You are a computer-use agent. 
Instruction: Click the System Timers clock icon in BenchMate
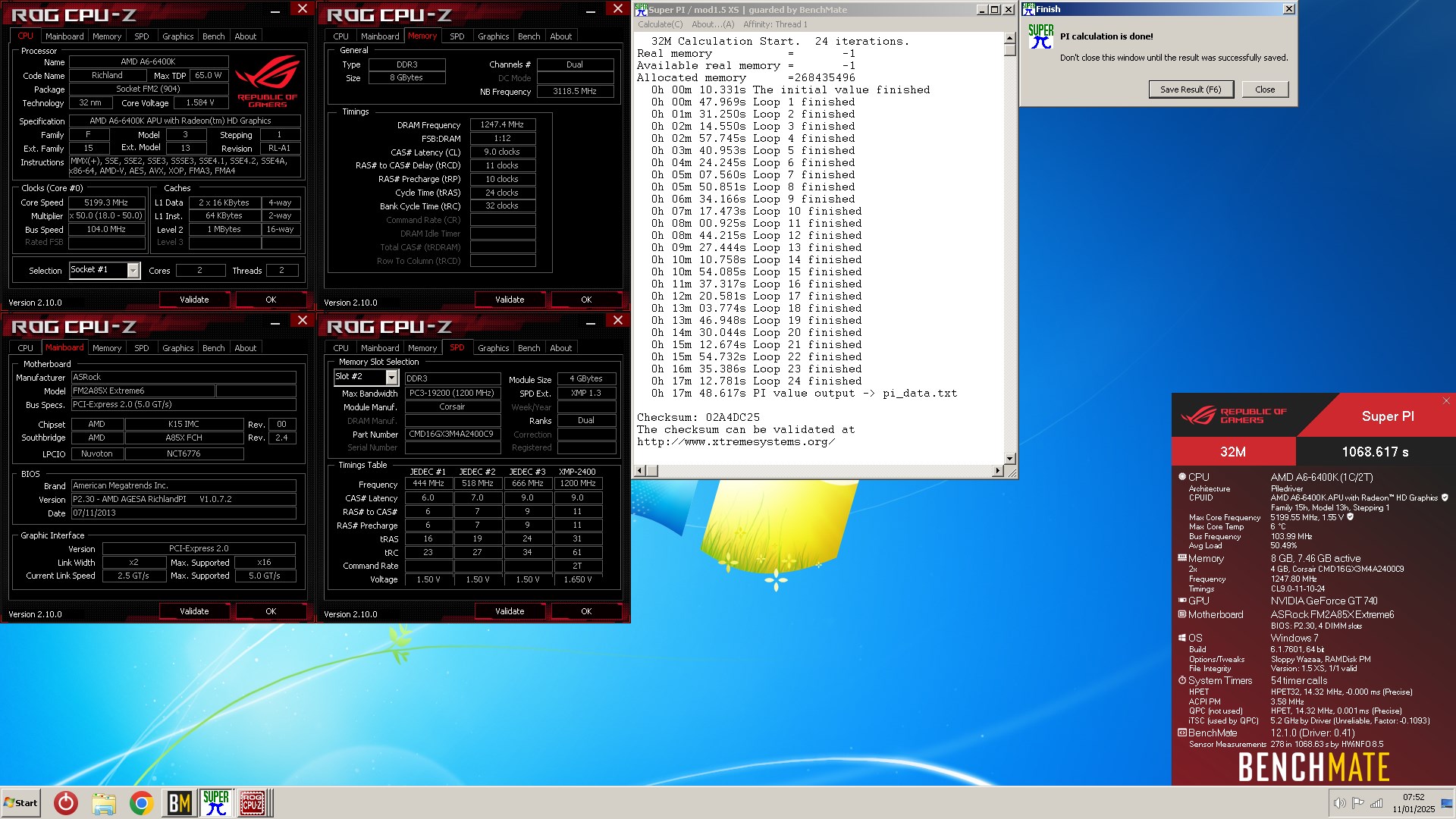tap(1181, 680)
